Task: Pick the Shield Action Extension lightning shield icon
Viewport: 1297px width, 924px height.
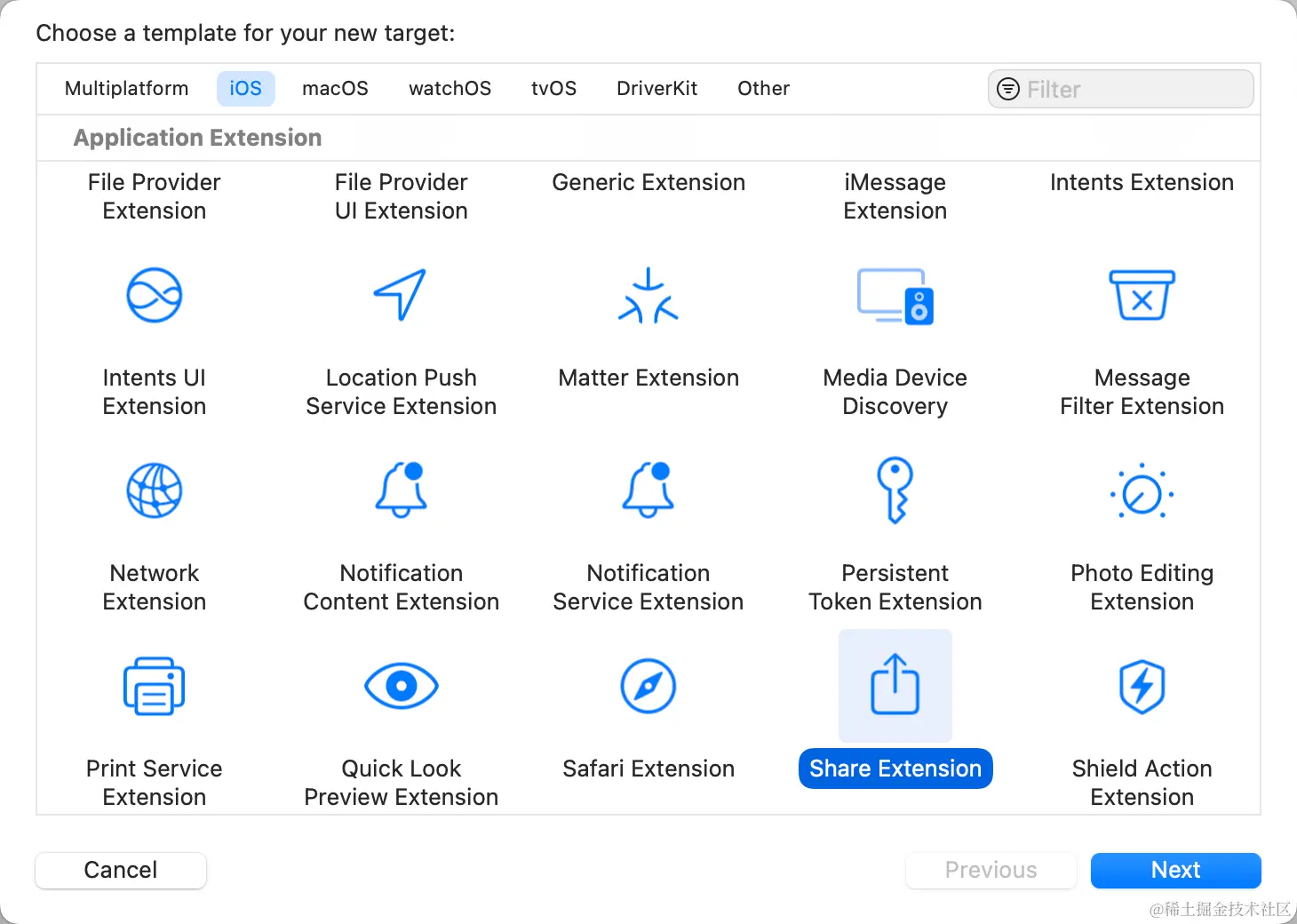Action: pyautogui.click(x=1142, y=686)
